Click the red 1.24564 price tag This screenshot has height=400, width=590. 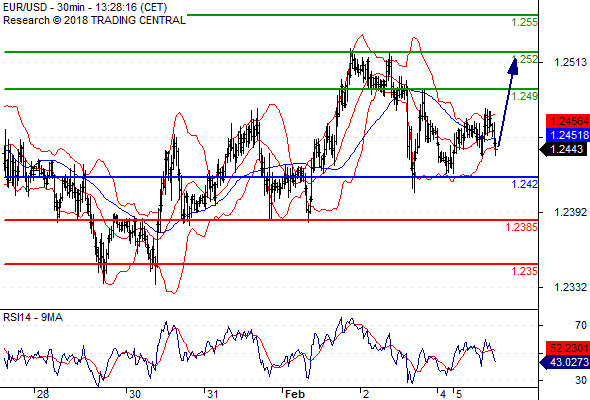click(568, 121)
